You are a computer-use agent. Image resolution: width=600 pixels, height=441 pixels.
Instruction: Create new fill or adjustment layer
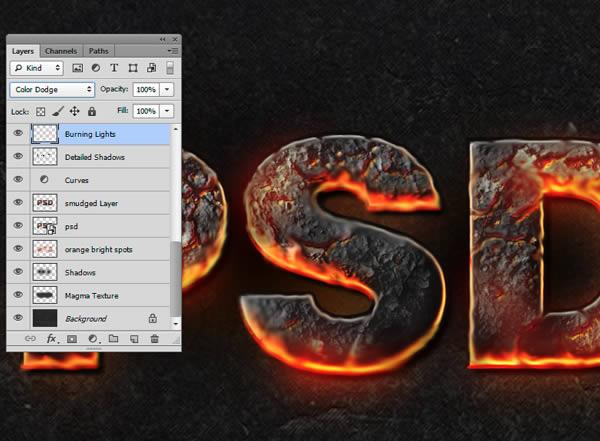tap(93, 338)
